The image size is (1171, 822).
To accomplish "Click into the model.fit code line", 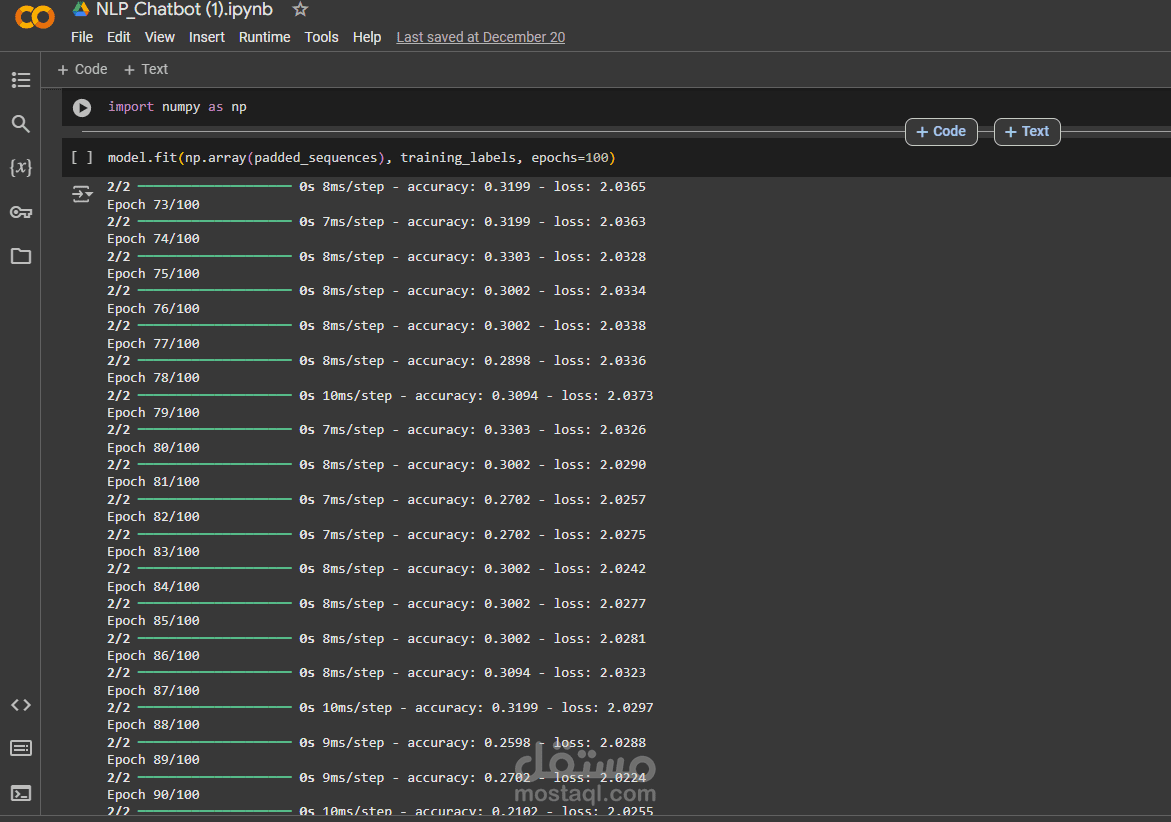I will 361,158.
